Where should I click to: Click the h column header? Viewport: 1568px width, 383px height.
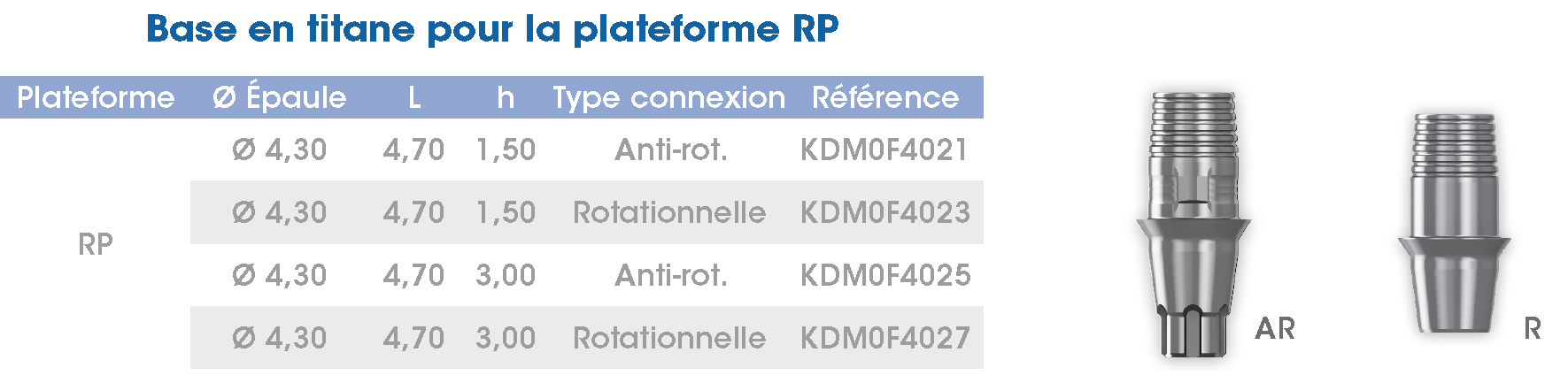[x=506, y=97]
